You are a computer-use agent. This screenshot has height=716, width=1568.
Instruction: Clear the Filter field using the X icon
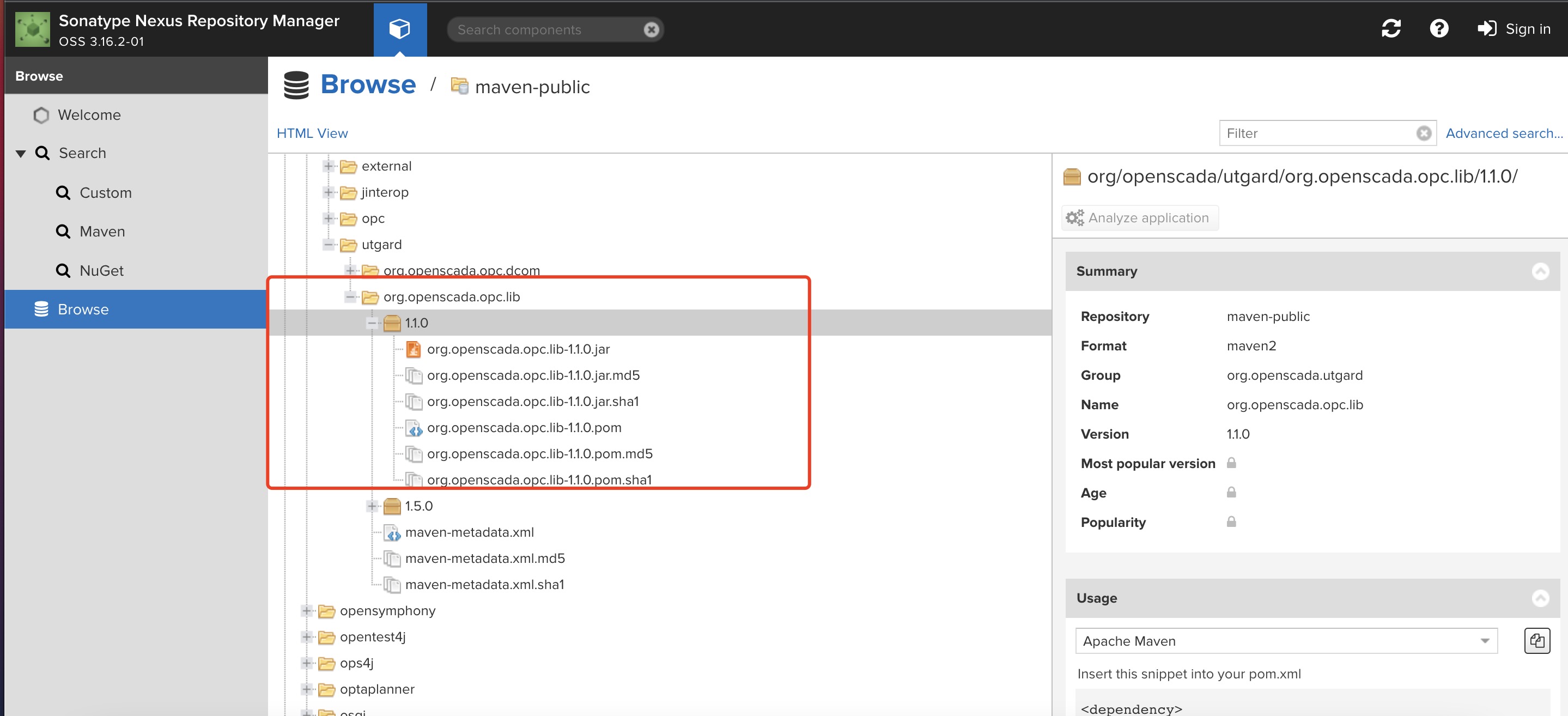1423,133
